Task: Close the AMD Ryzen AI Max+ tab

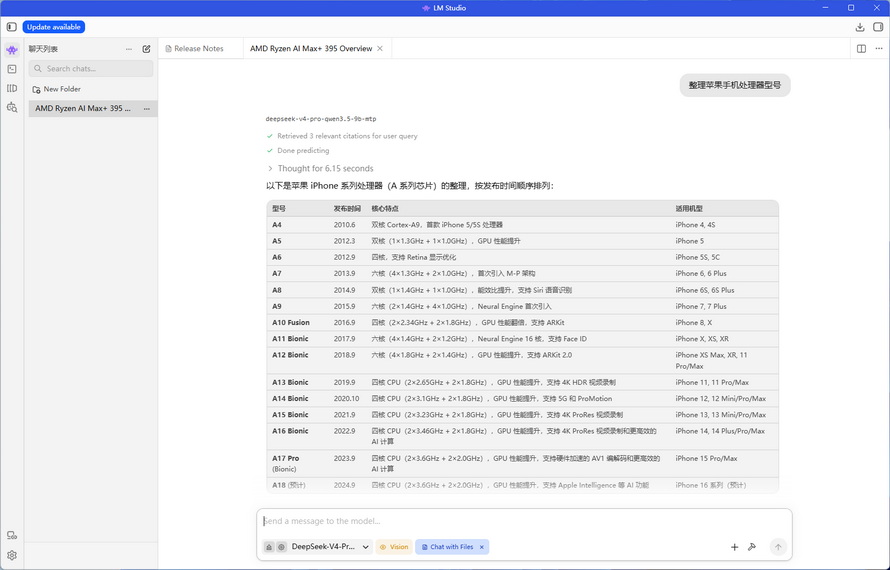Action: pos(380,49)
